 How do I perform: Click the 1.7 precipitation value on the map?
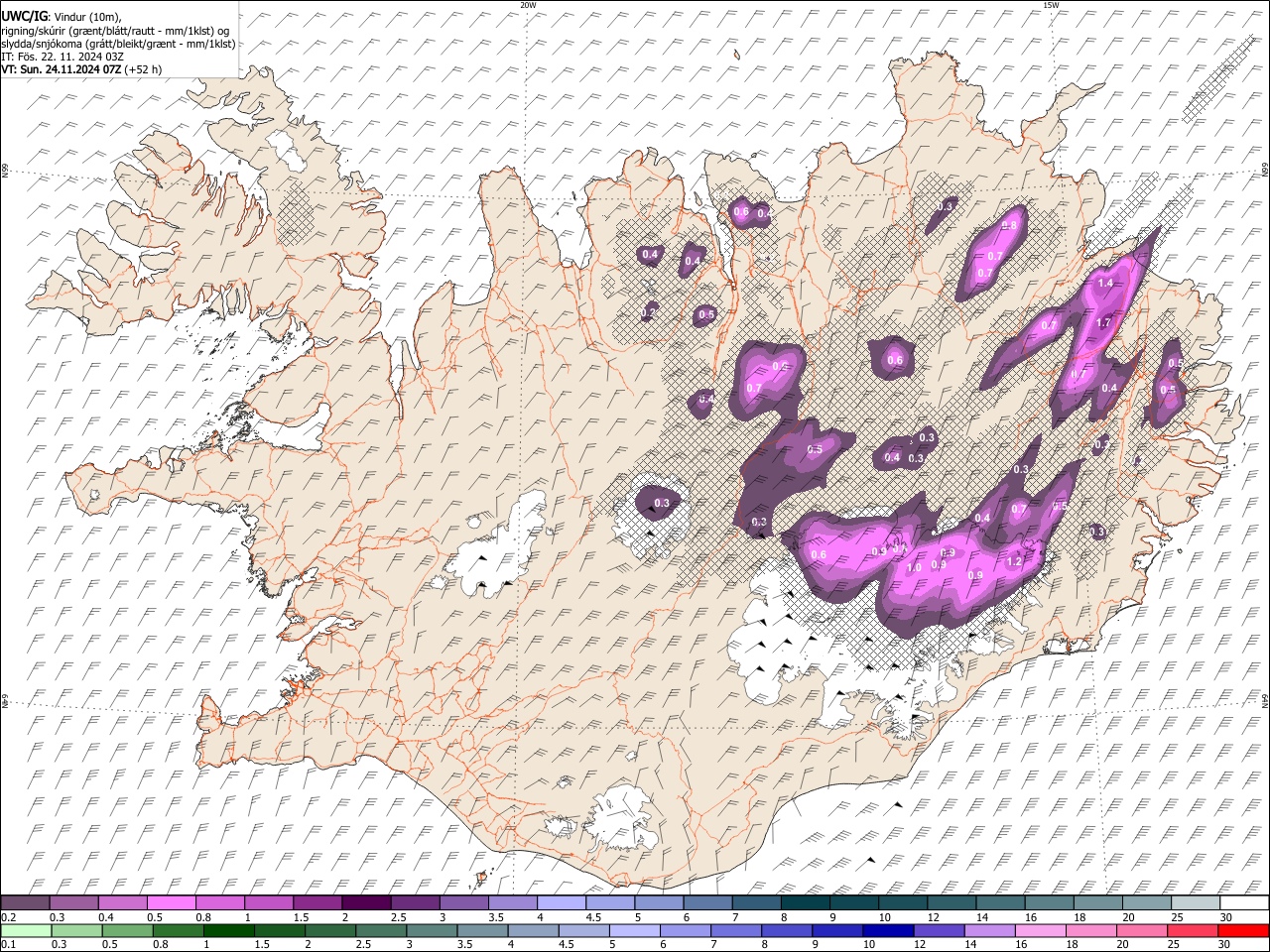click(1103, 323)
